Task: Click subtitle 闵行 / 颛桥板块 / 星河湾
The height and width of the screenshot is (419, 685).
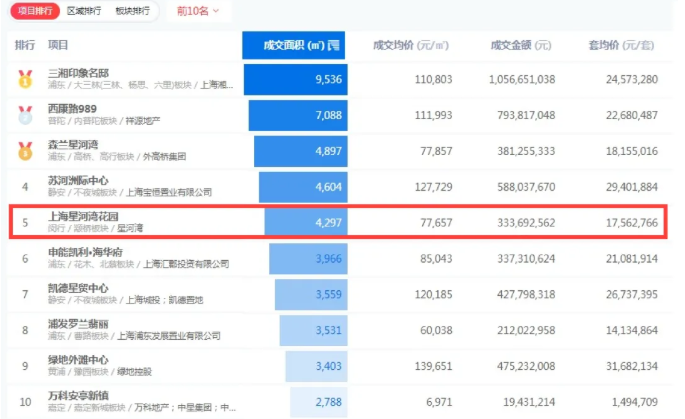Action: click(95, 228)
